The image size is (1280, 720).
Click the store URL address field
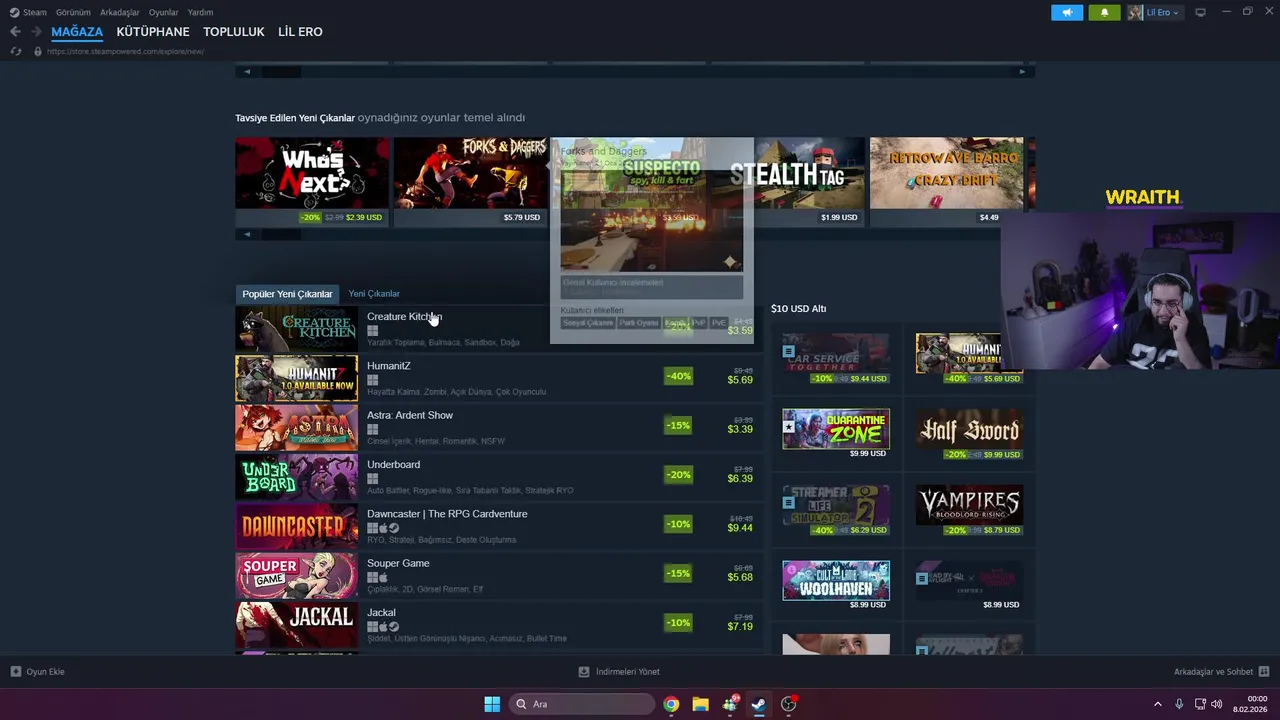pos(125,51)
